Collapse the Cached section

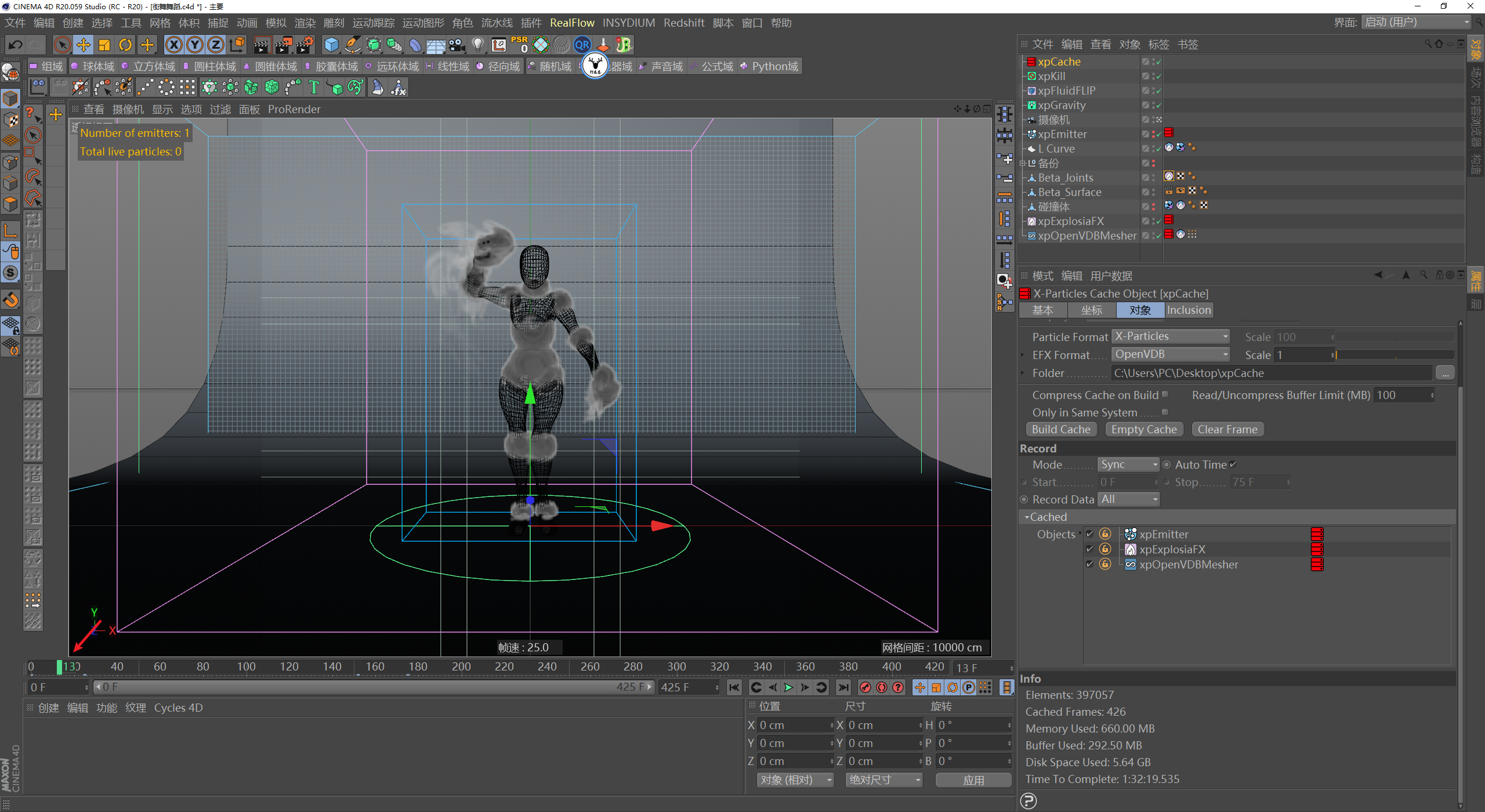[x=1027, y=517]
